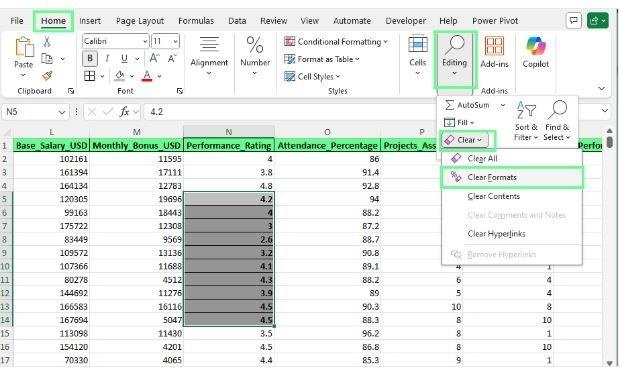This screenshot has width=619, height=369.
Task: Select row 15 header
Action: 5,333
